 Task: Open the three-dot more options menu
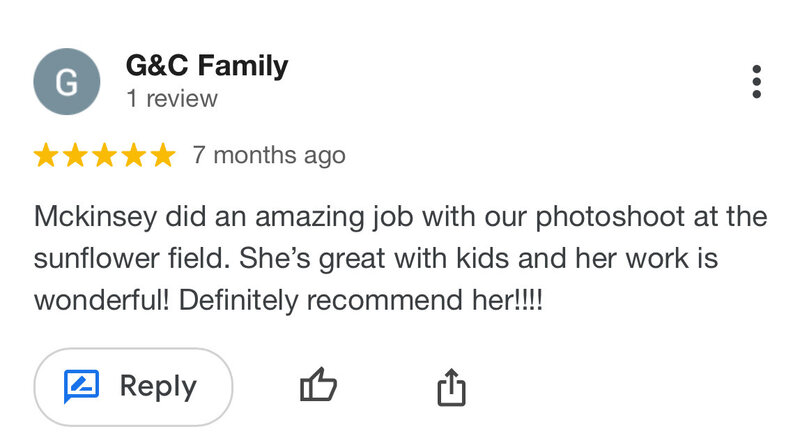(x=757, y=82)
